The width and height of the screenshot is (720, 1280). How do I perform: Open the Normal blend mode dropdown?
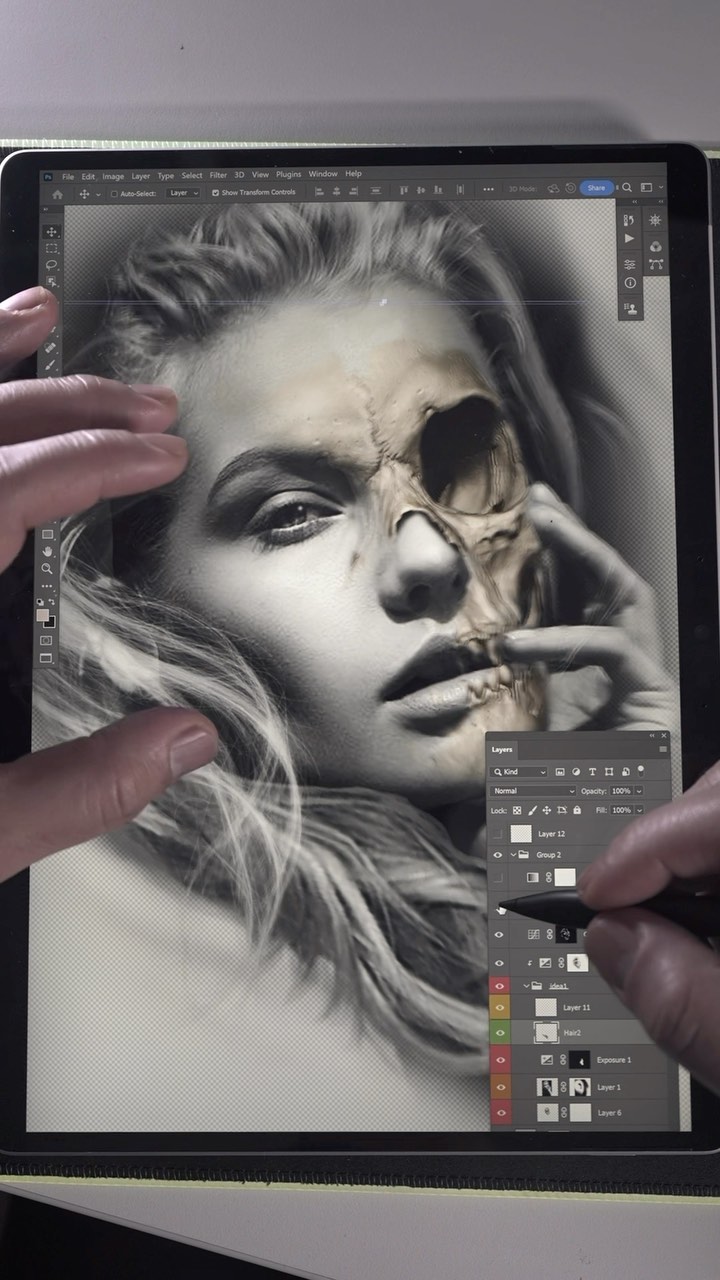[x=533, y=791]
